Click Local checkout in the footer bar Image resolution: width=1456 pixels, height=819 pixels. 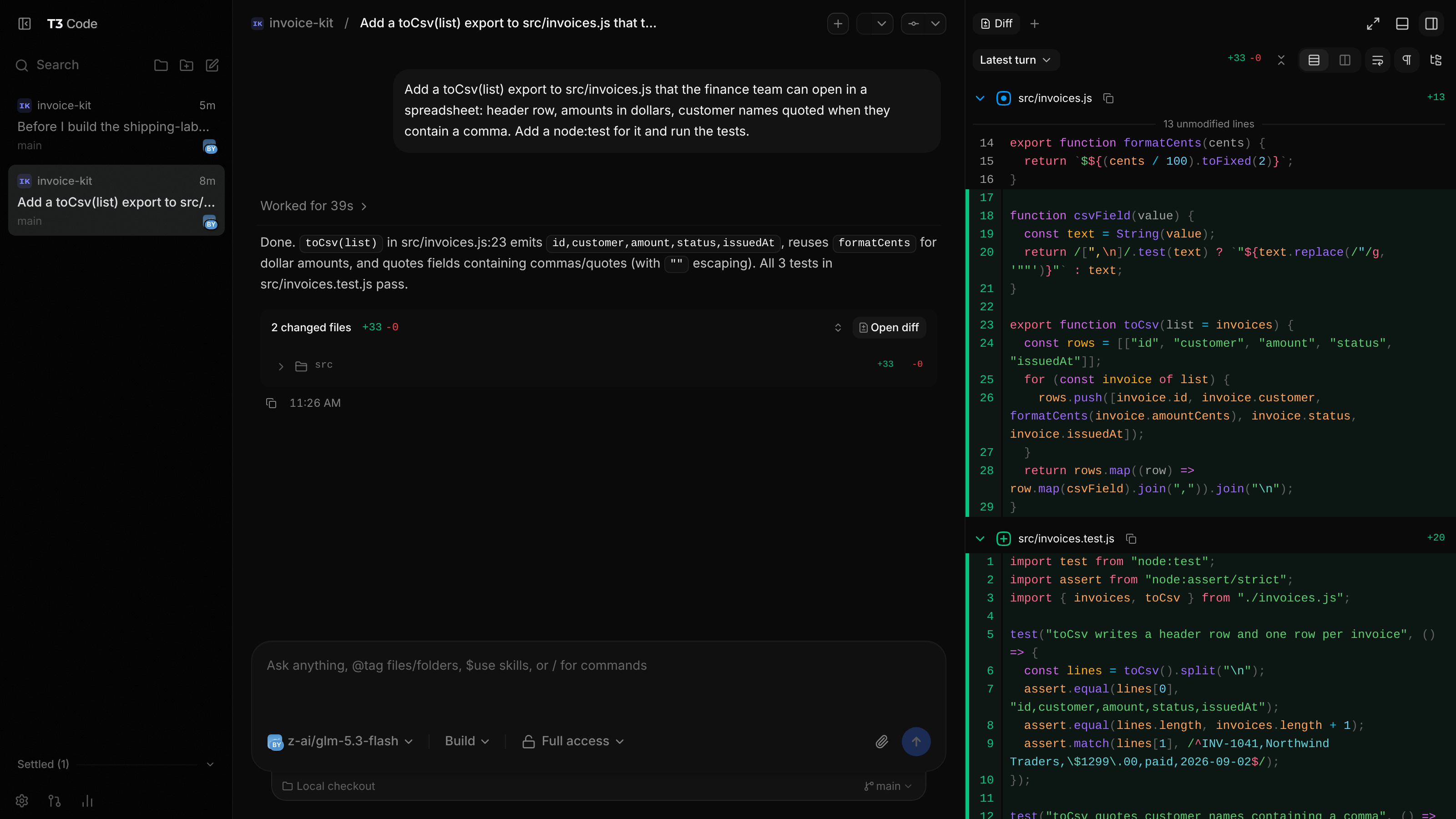[x=329, y=786]
